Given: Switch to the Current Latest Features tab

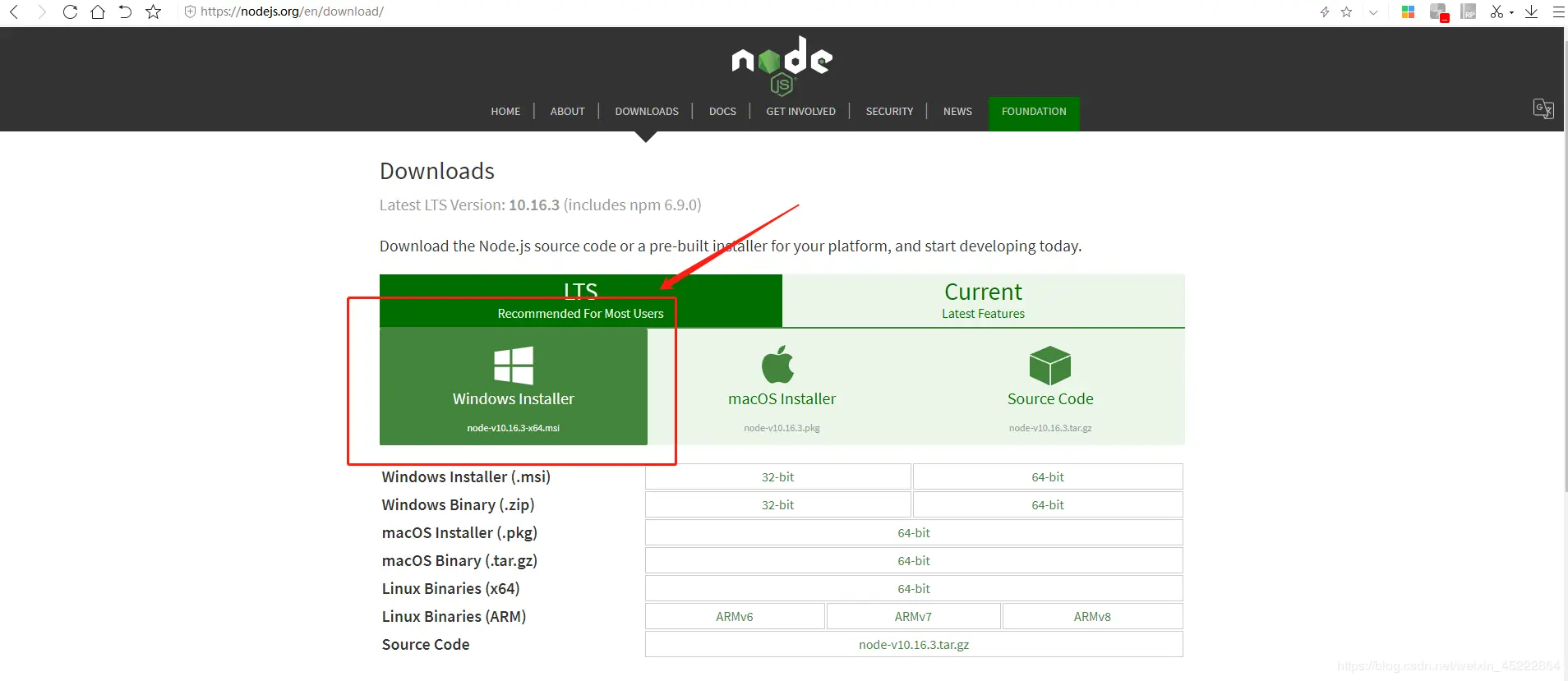Looking at the screenshot, I should tap(983, 301).
